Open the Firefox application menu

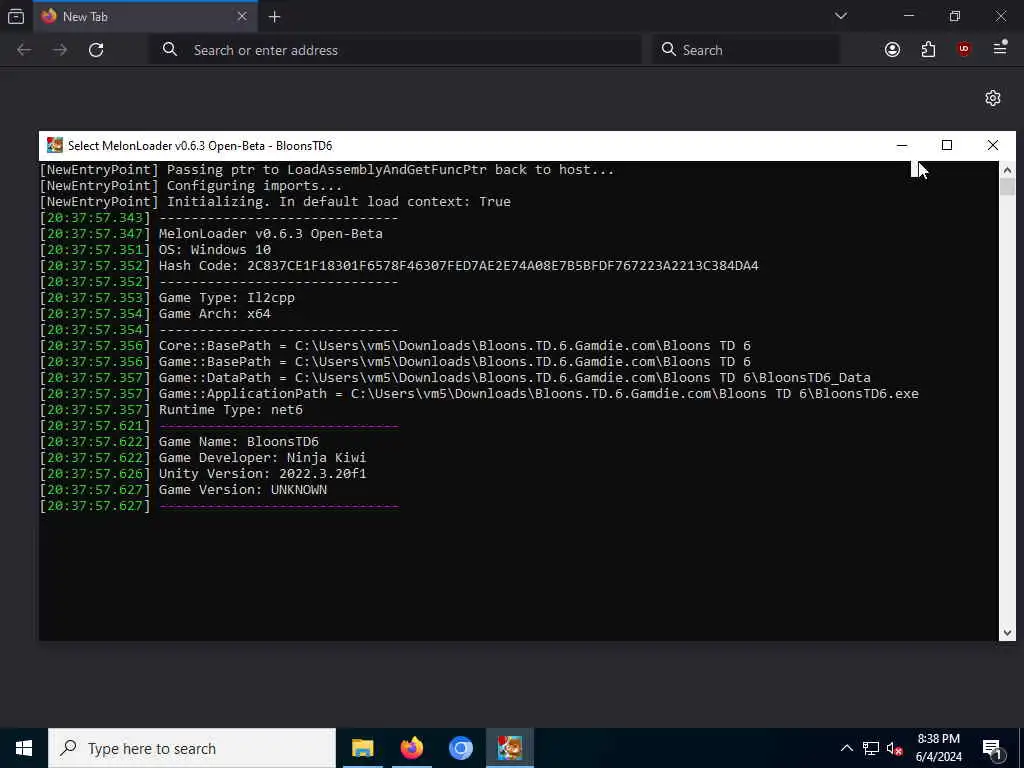(1000, 48)
